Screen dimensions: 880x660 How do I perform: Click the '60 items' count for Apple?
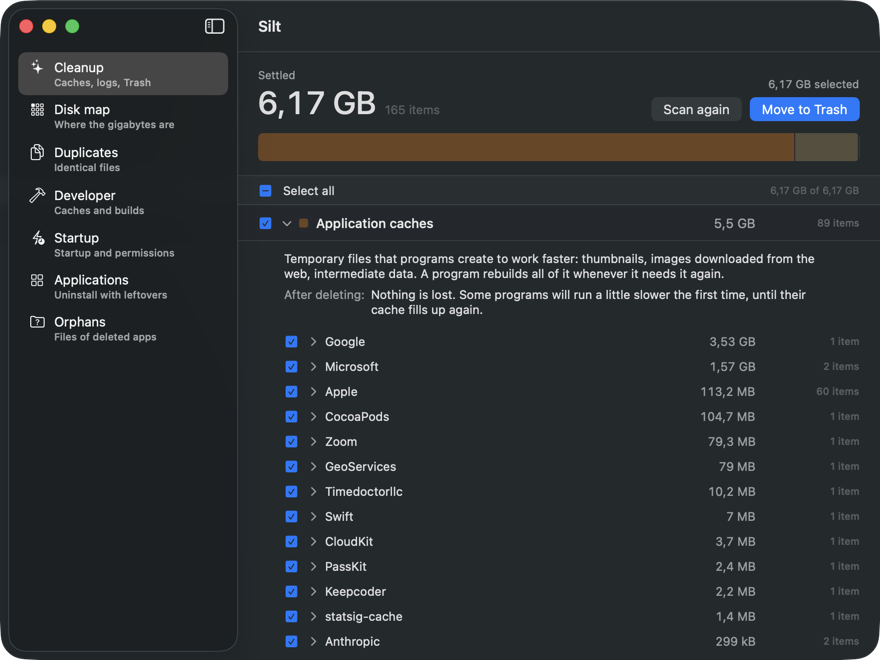837,391
